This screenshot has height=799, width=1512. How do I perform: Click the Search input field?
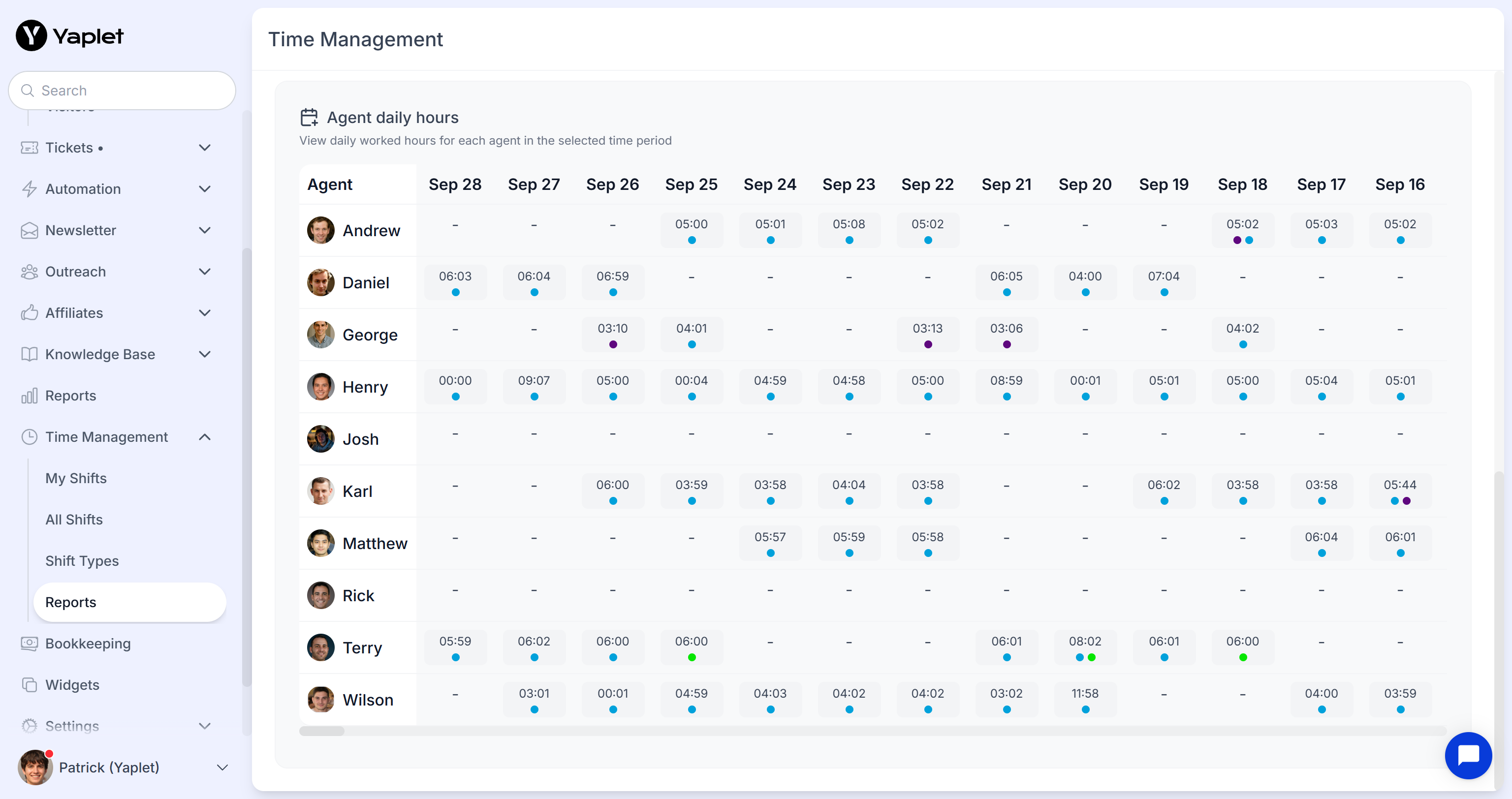pos(122,91)
